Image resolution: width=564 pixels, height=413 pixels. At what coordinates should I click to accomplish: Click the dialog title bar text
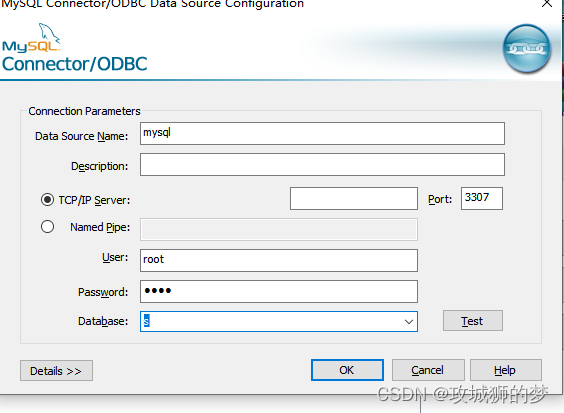coord(153,4)
